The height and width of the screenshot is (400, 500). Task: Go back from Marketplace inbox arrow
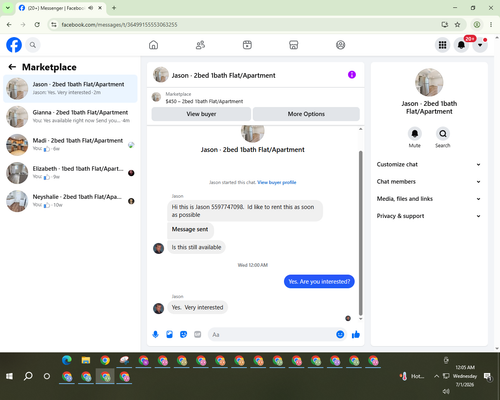coord(12,67)
